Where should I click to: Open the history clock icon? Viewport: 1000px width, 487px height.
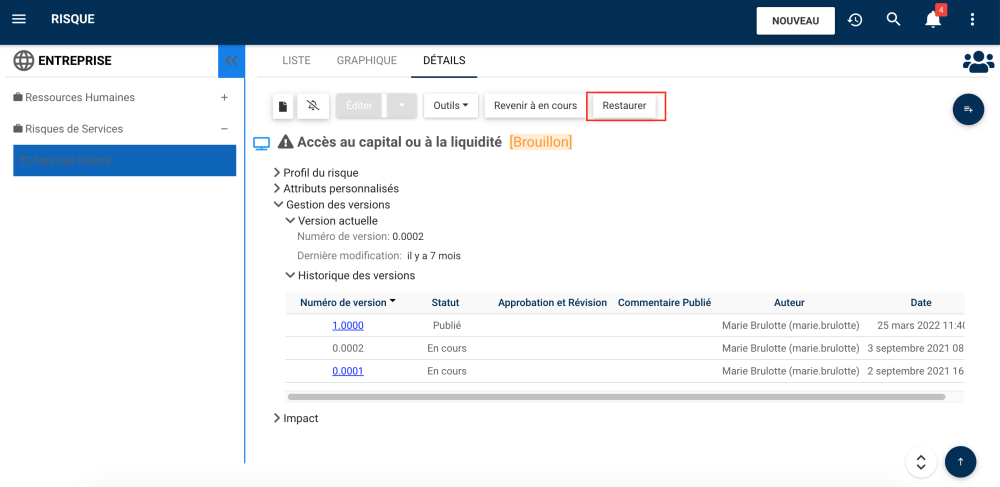tap(855, 20)
